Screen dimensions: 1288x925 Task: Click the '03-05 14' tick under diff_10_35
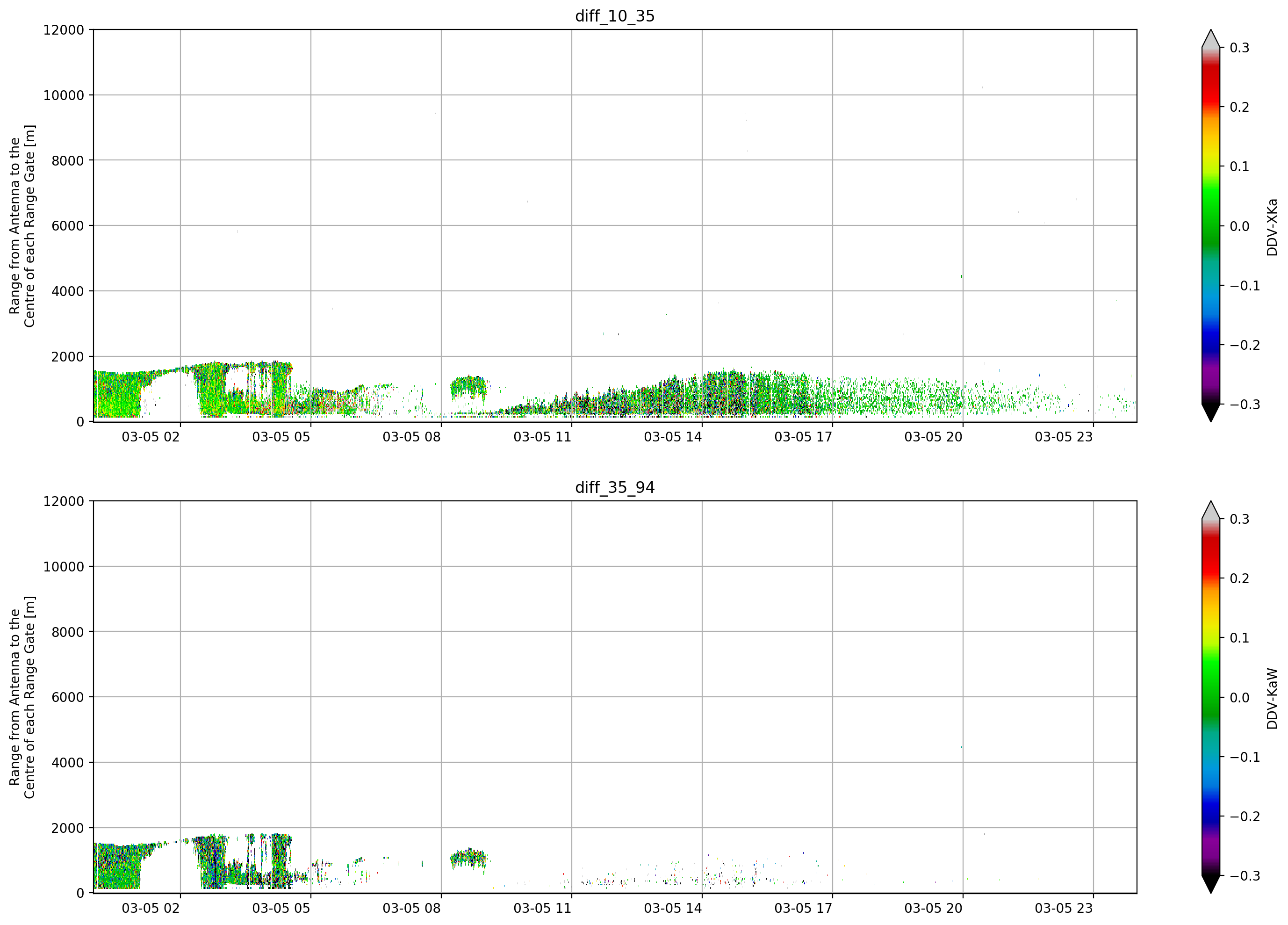click(x=673, y=437)
